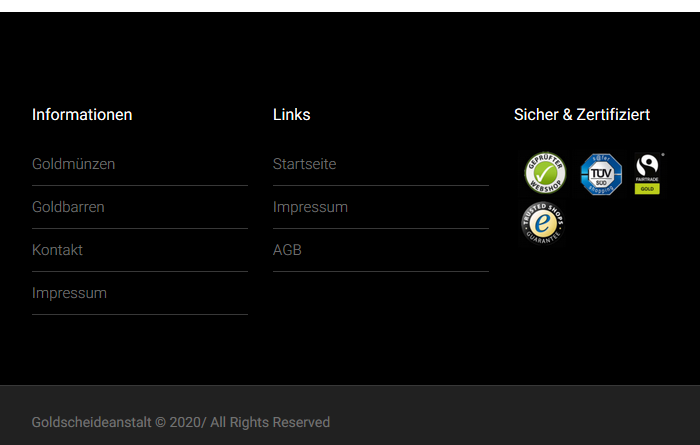The height and width of the screenshot is (445, 700).
Task: Select Impressum under the Links column
Action: point(310,207)
